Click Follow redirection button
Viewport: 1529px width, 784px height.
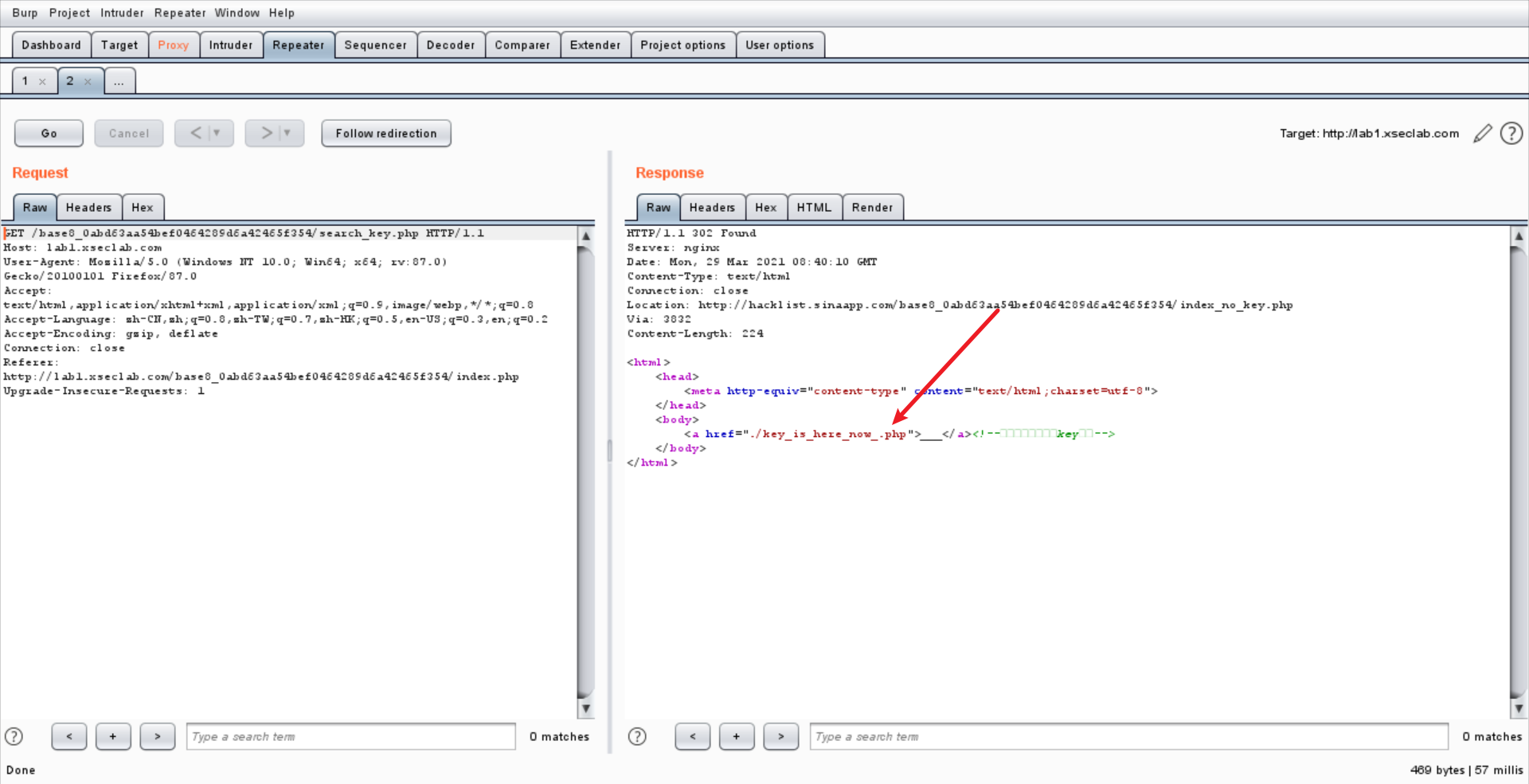[386, 133]
